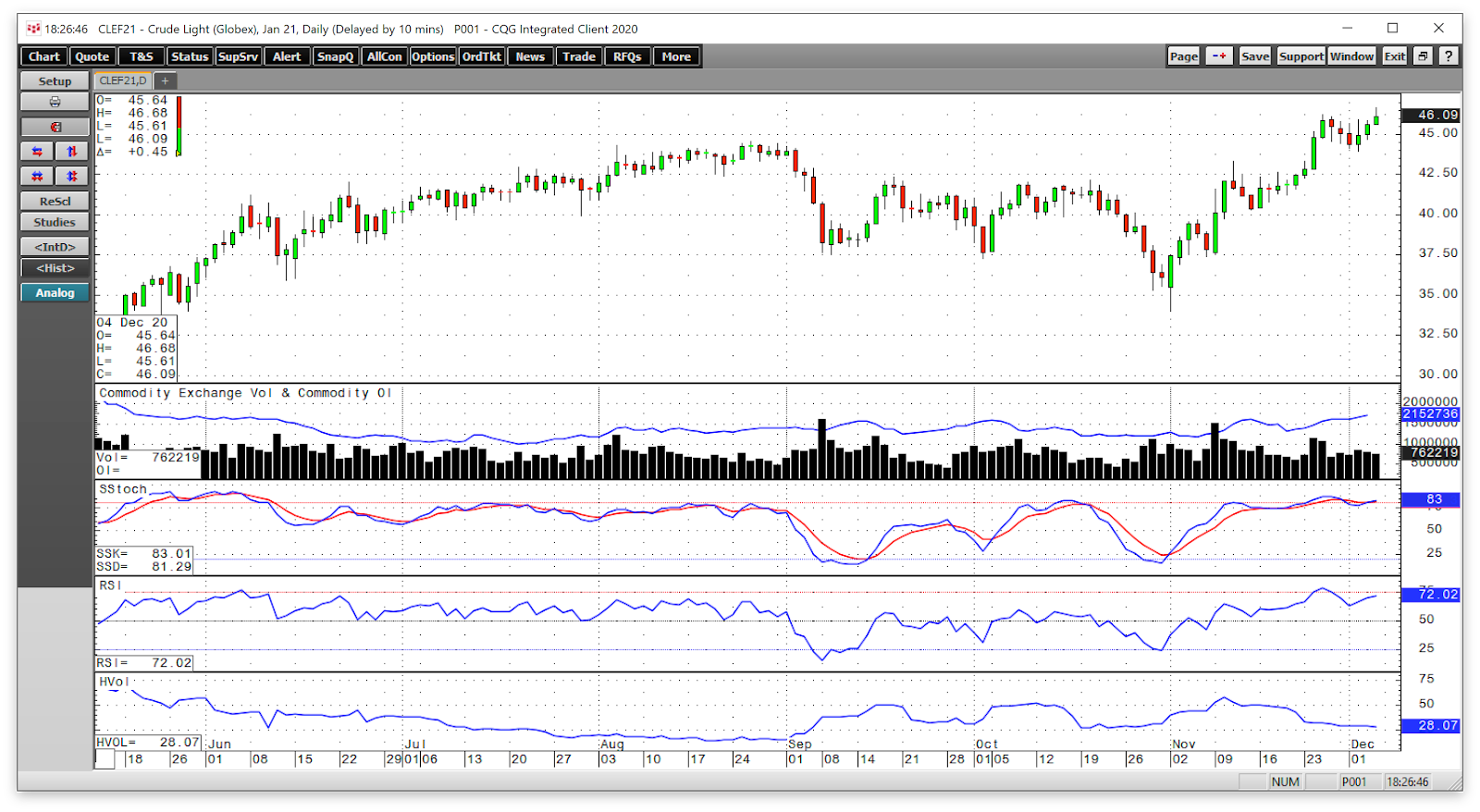The width and height of the screenshot is (1480, 812).
Task: Open the More dropdown menu
Action: [676, 56]
